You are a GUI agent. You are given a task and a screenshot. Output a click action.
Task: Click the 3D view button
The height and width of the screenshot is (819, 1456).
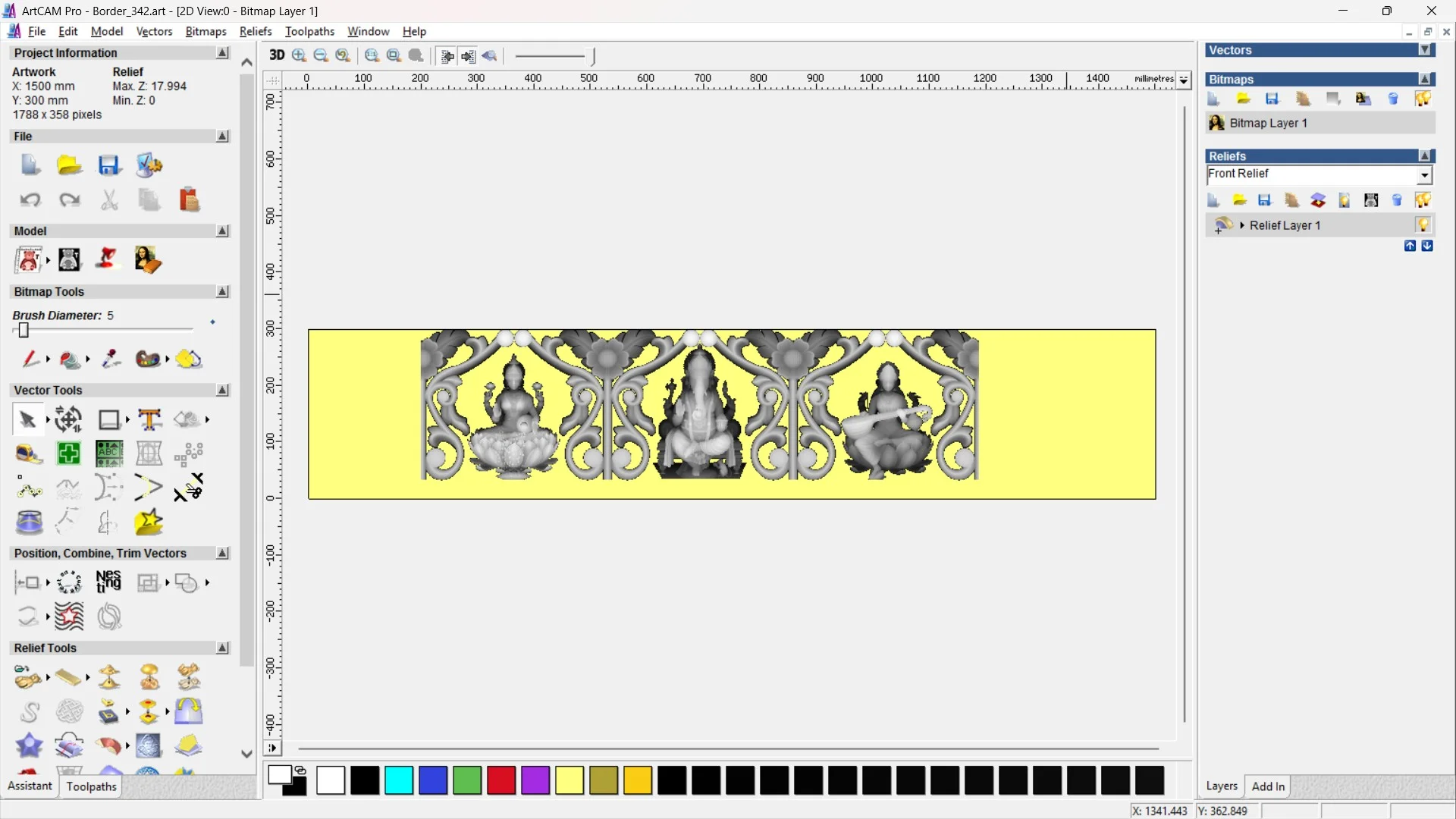277,55
